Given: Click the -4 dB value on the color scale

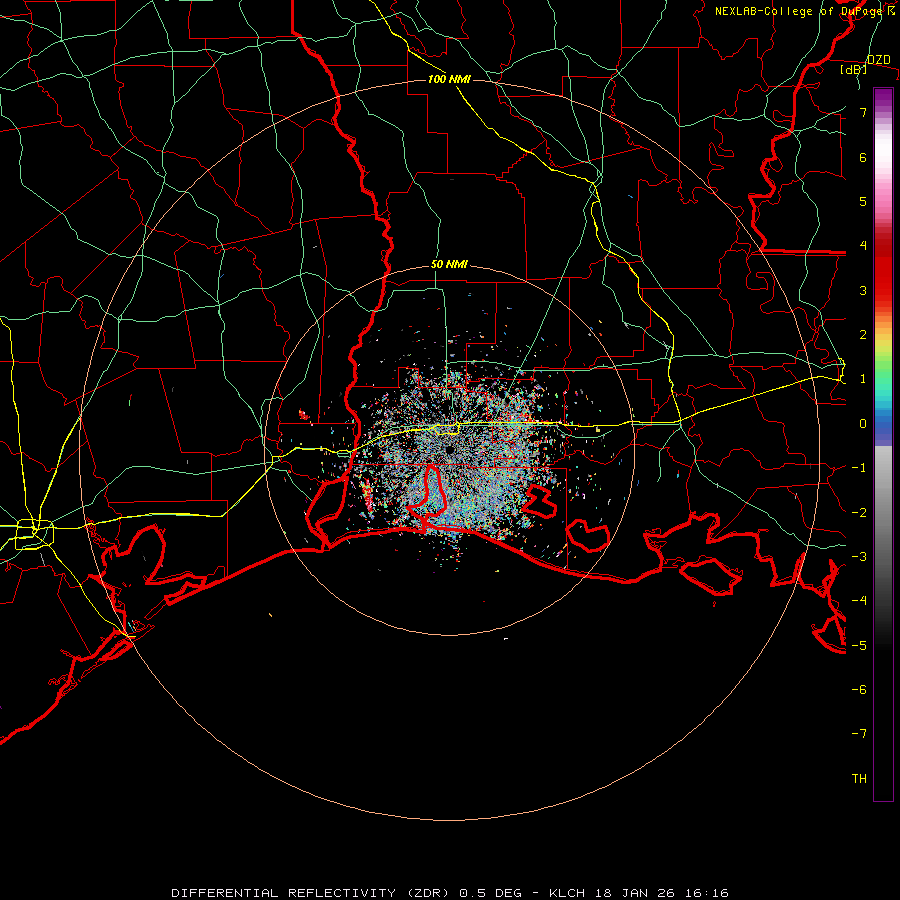Looking at the screenshot, I should point(859,601).
